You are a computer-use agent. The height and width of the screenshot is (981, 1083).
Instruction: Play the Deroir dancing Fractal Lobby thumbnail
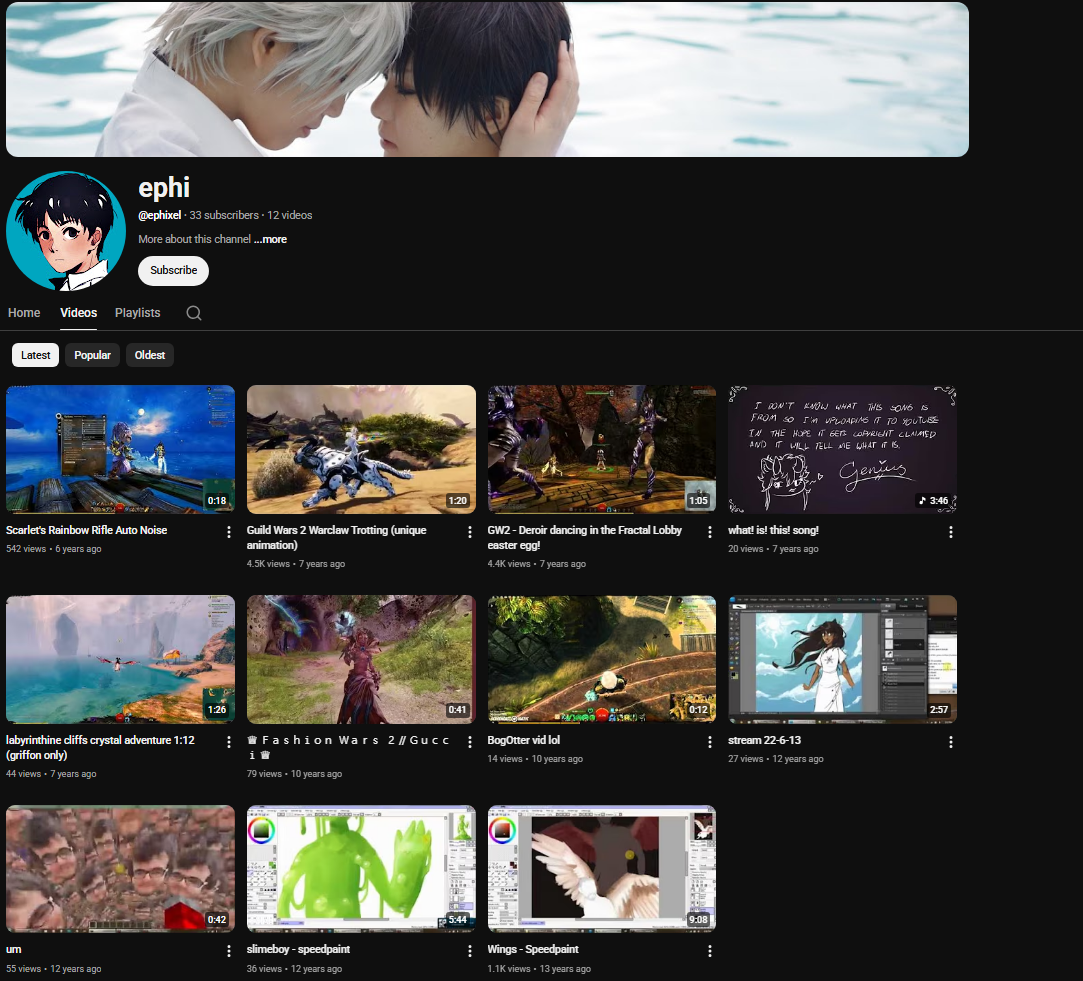(x=602, y=449)
